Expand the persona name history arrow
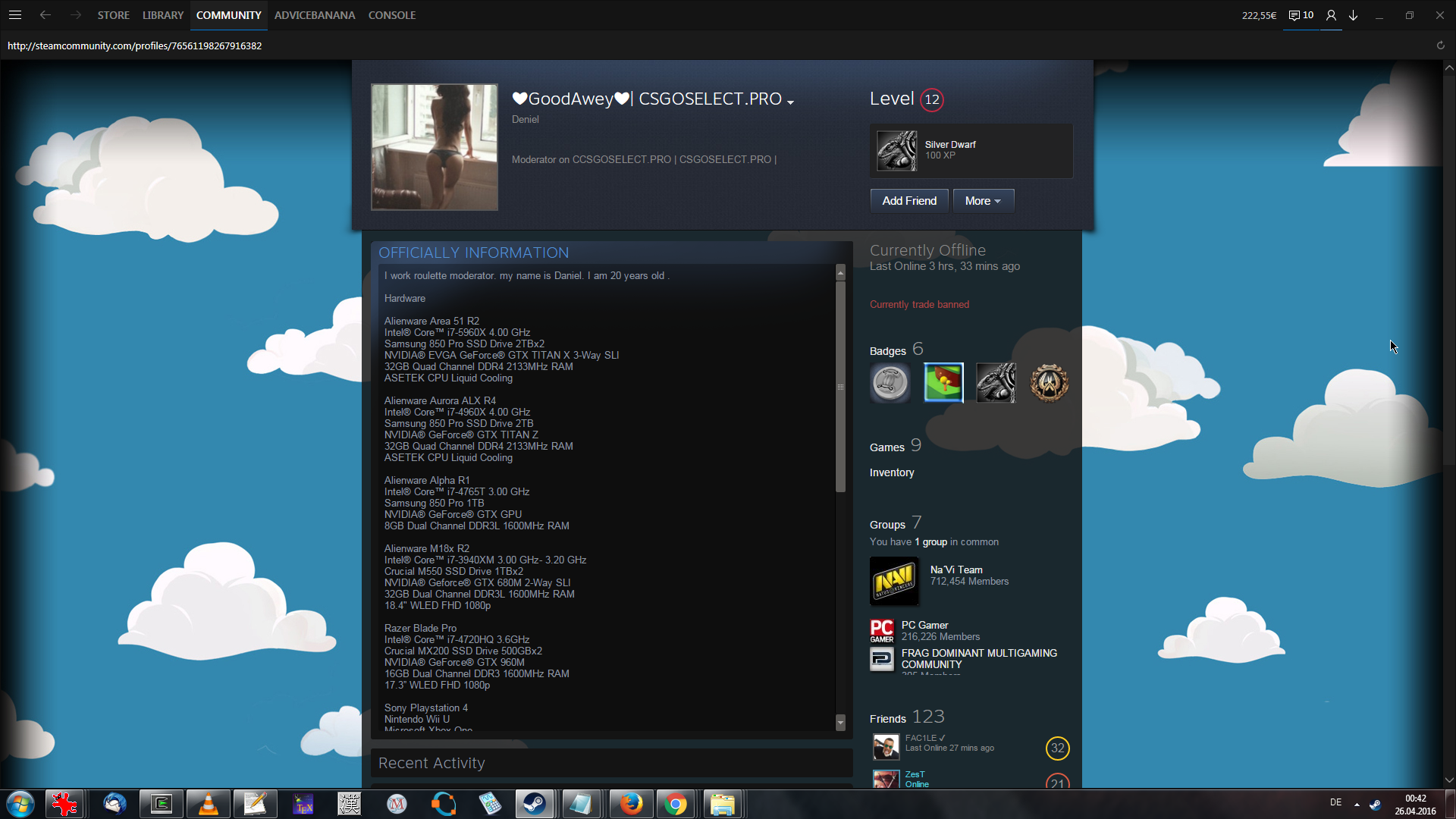The height and width of the screenshot is (819, 1456). (x=791, y=102)
